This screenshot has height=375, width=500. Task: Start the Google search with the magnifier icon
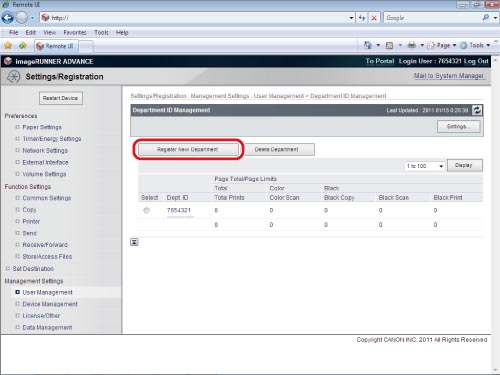coord(486,17)
